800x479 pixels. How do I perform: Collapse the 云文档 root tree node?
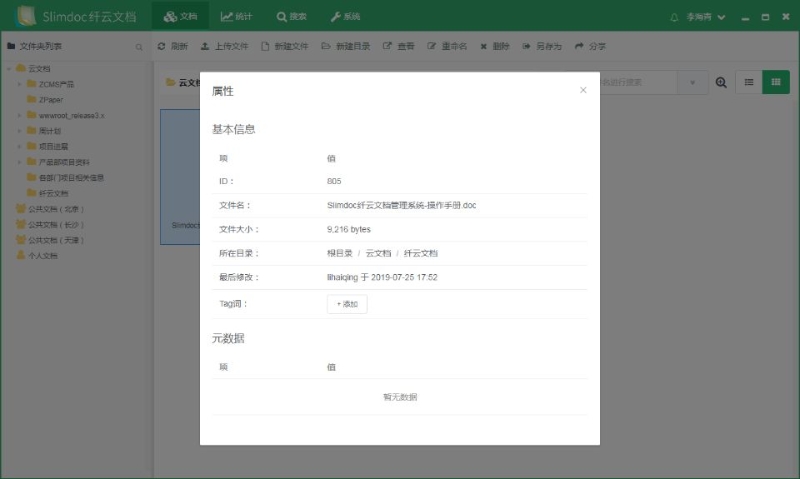(x=8, y=68)
